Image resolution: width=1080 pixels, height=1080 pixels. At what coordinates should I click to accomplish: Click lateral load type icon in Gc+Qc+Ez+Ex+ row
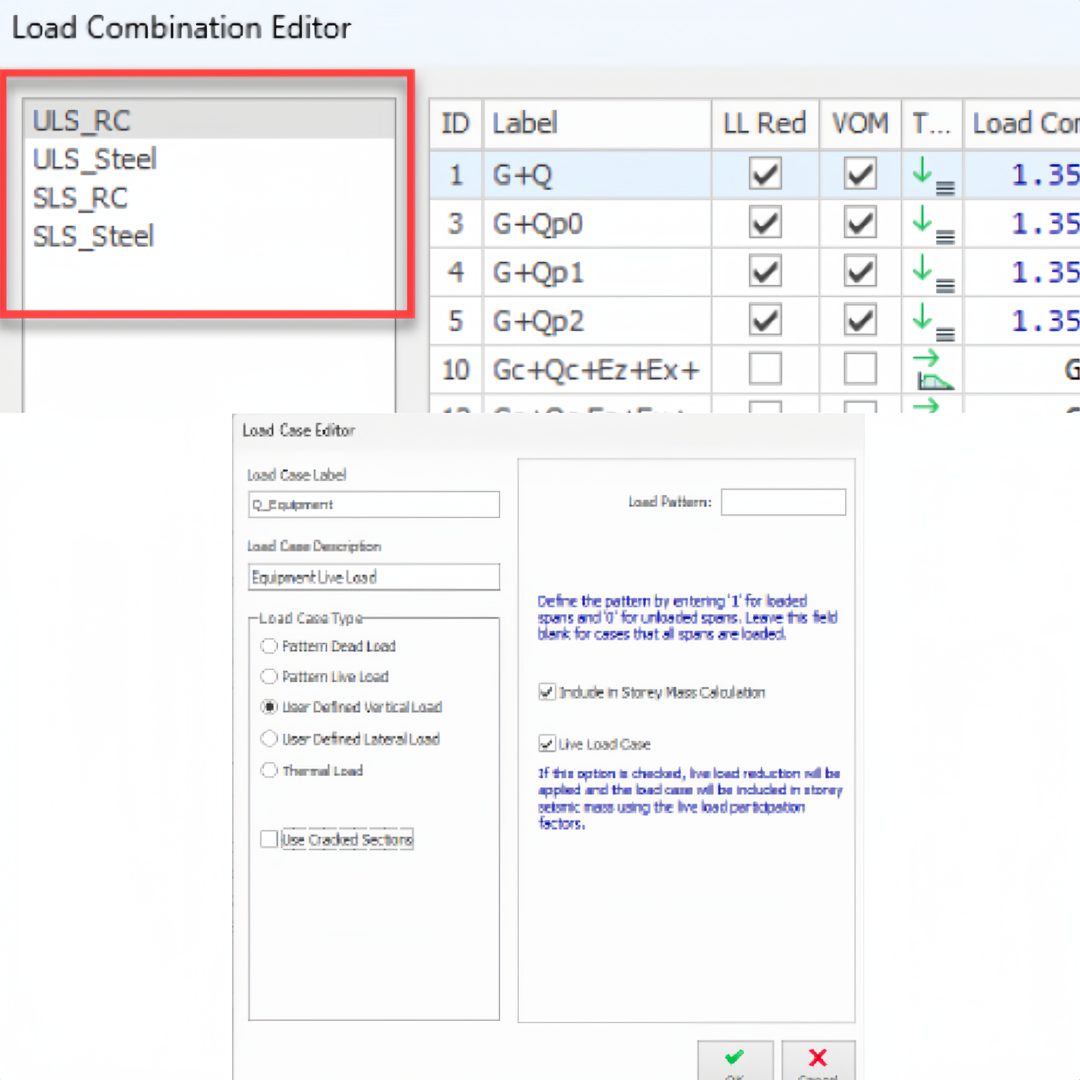[x=933, y=370]
